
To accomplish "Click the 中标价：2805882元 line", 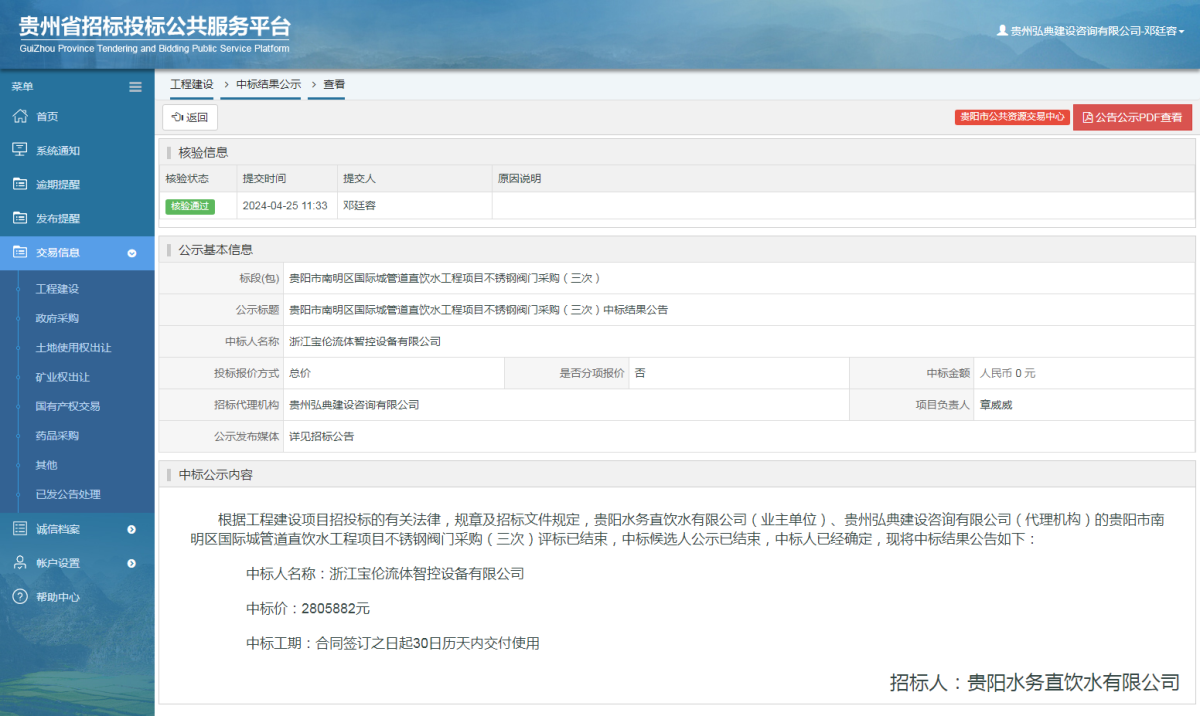I will 308,608.
